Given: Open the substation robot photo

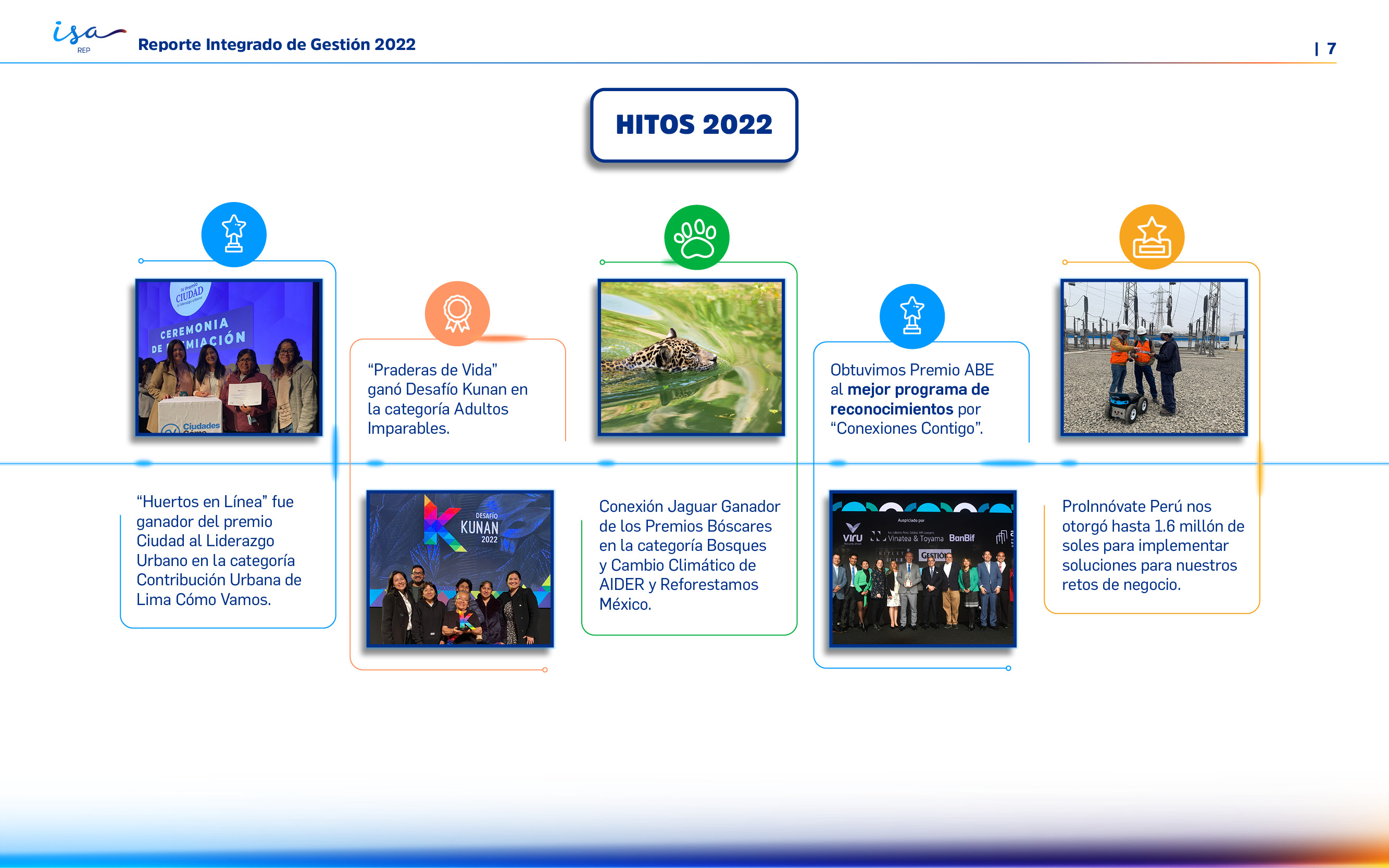Looking at the screenshot, I should click(1154, 357).
